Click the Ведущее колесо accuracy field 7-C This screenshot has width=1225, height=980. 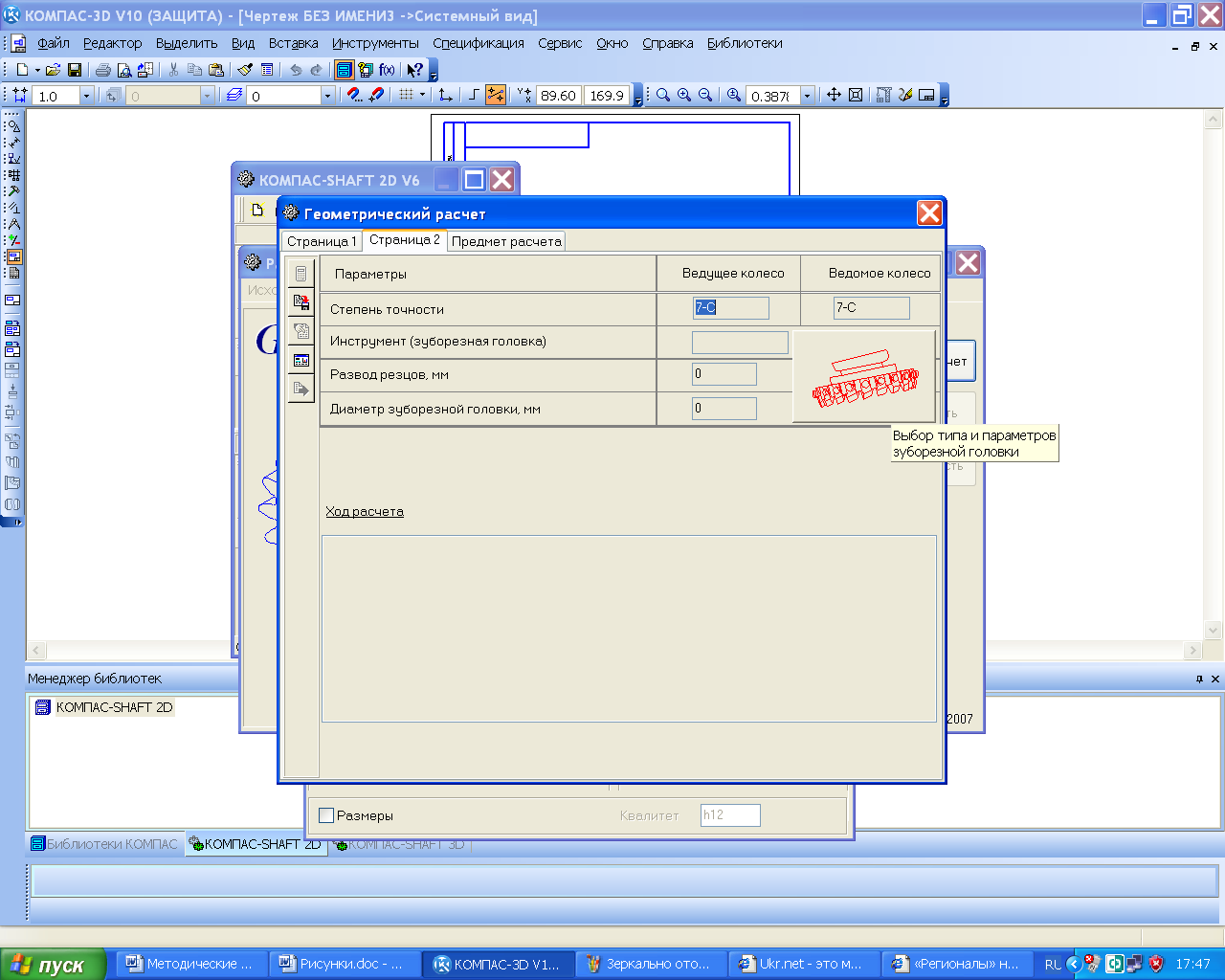(x=730, y=307)
